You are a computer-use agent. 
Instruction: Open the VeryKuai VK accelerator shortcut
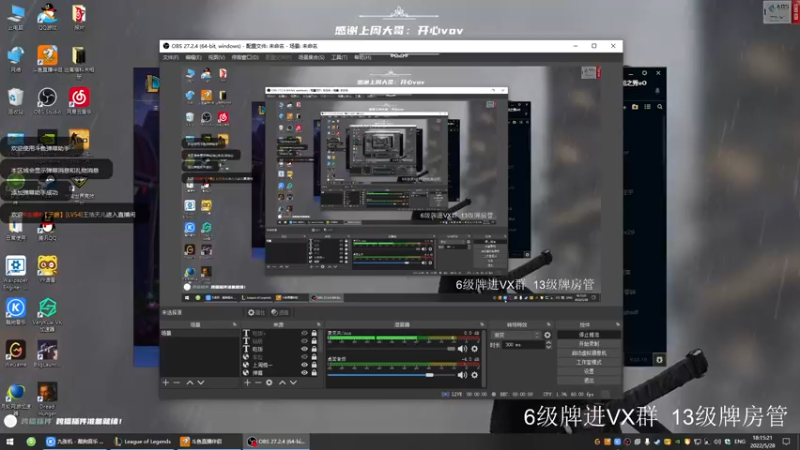click(47, 314)
